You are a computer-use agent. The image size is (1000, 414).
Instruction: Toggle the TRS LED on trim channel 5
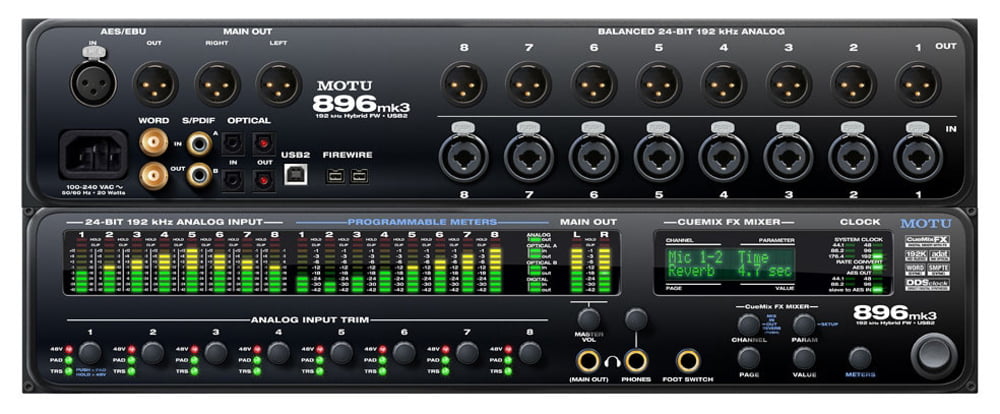320,371
